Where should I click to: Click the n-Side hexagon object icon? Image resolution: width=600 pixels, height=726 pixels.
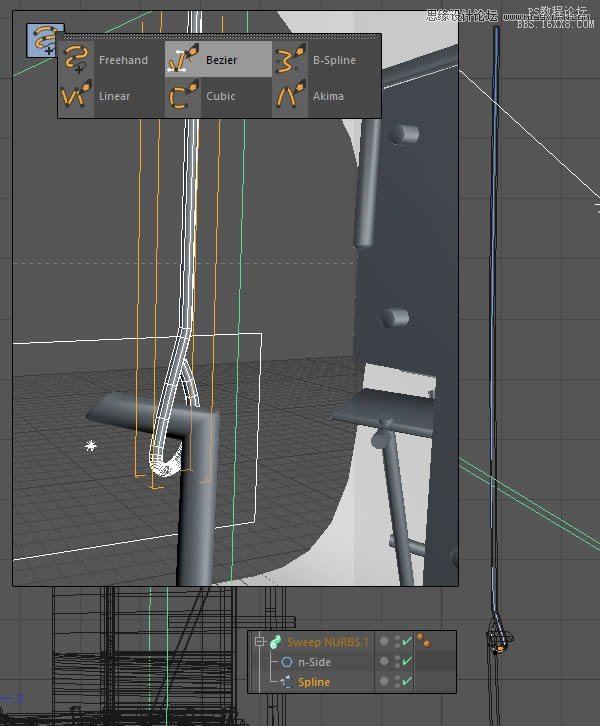tap(287, 662)
